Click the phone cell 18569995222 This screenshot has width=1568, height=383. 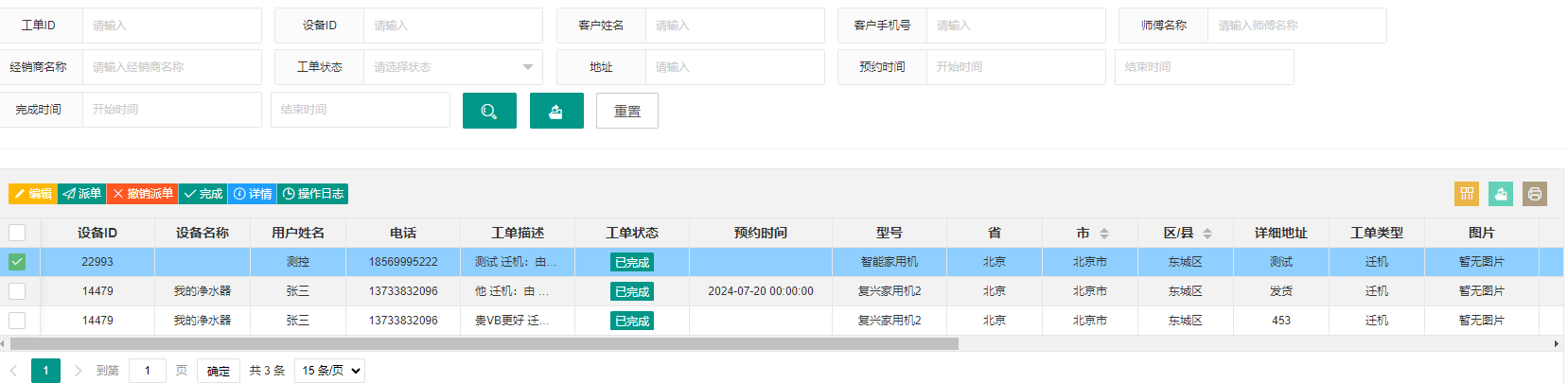[403, 262]
